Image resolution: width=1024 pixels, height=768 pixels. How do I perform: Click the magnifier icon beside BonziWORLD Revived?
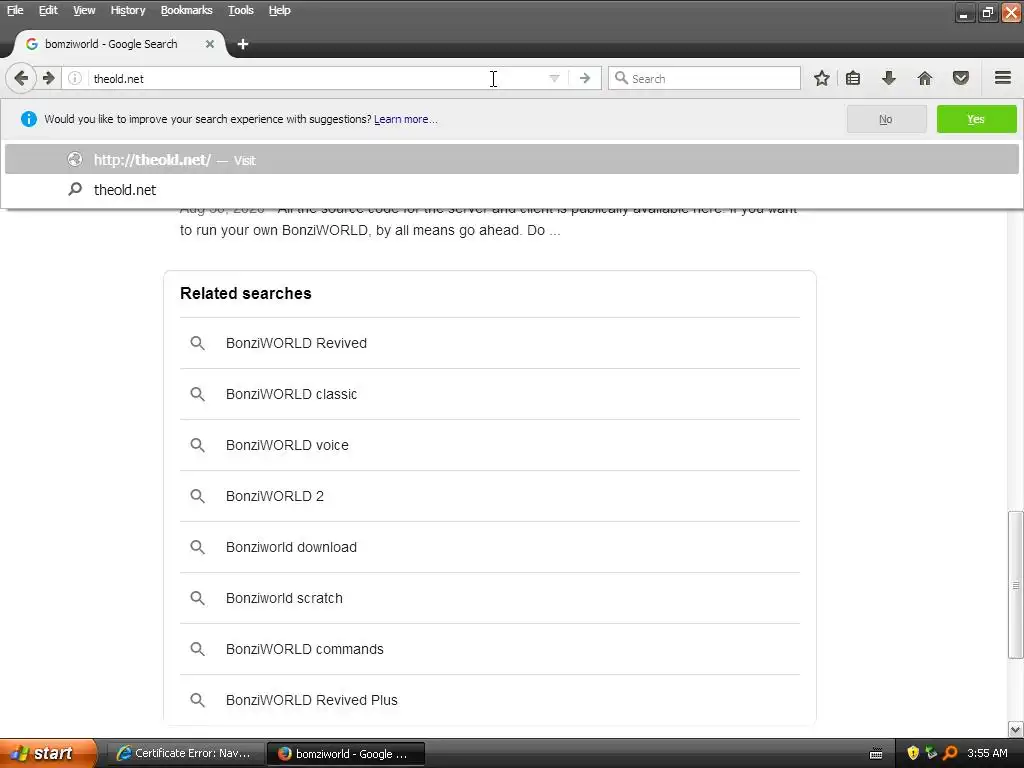tap(197, 343)
